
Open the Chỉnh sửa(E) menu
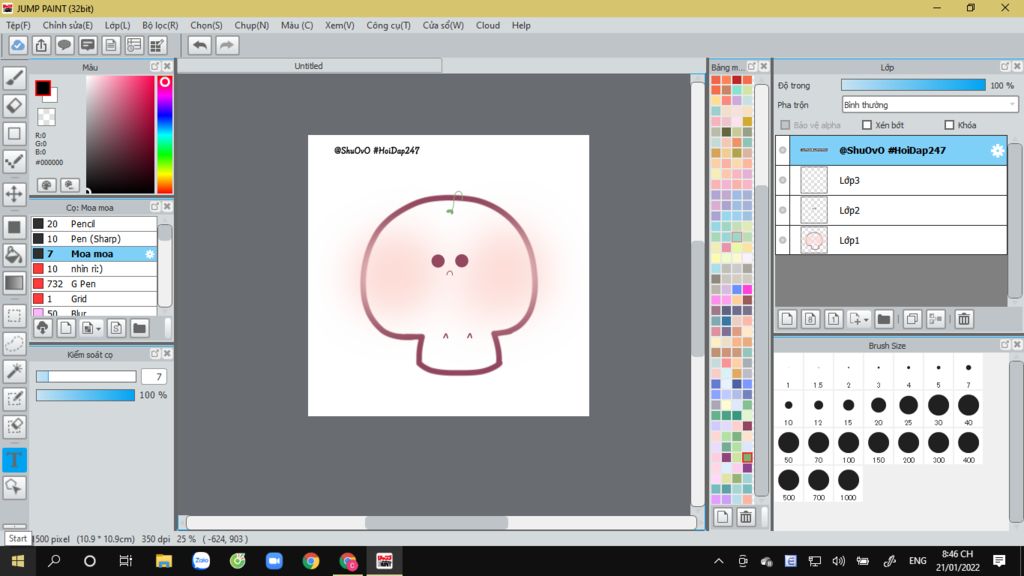(67, 25)
